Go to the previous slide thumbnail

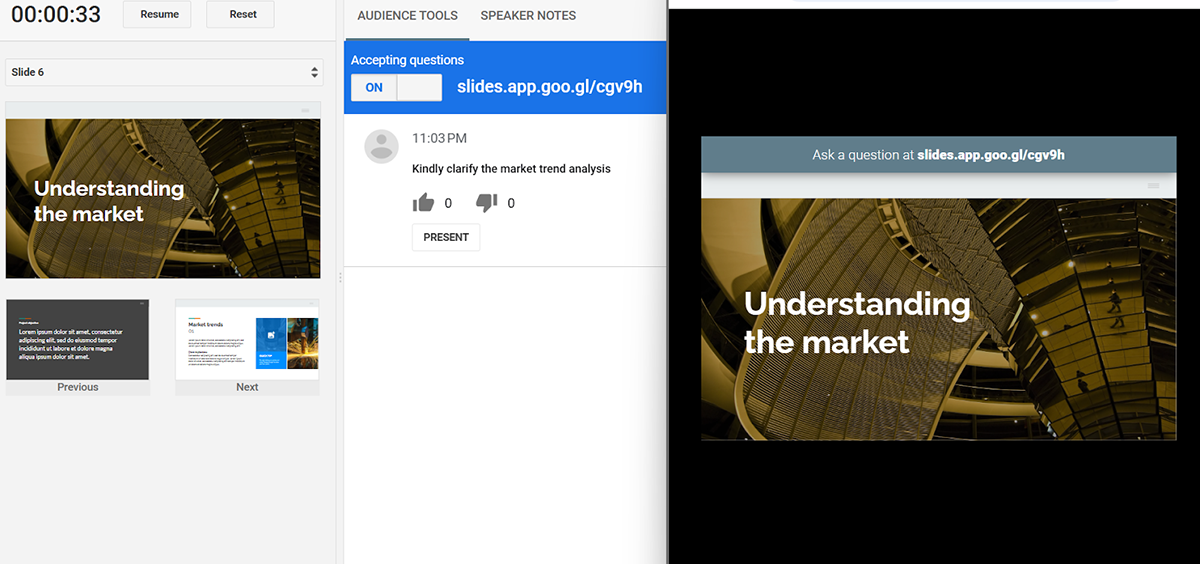(x=78, y=340)
